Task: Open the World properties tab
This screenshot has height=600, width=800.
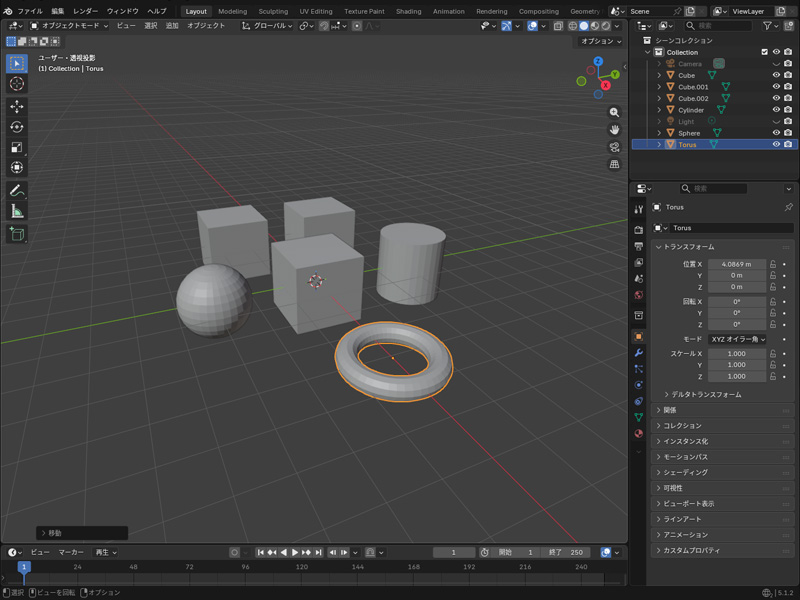Action: (x=638, y=295)
